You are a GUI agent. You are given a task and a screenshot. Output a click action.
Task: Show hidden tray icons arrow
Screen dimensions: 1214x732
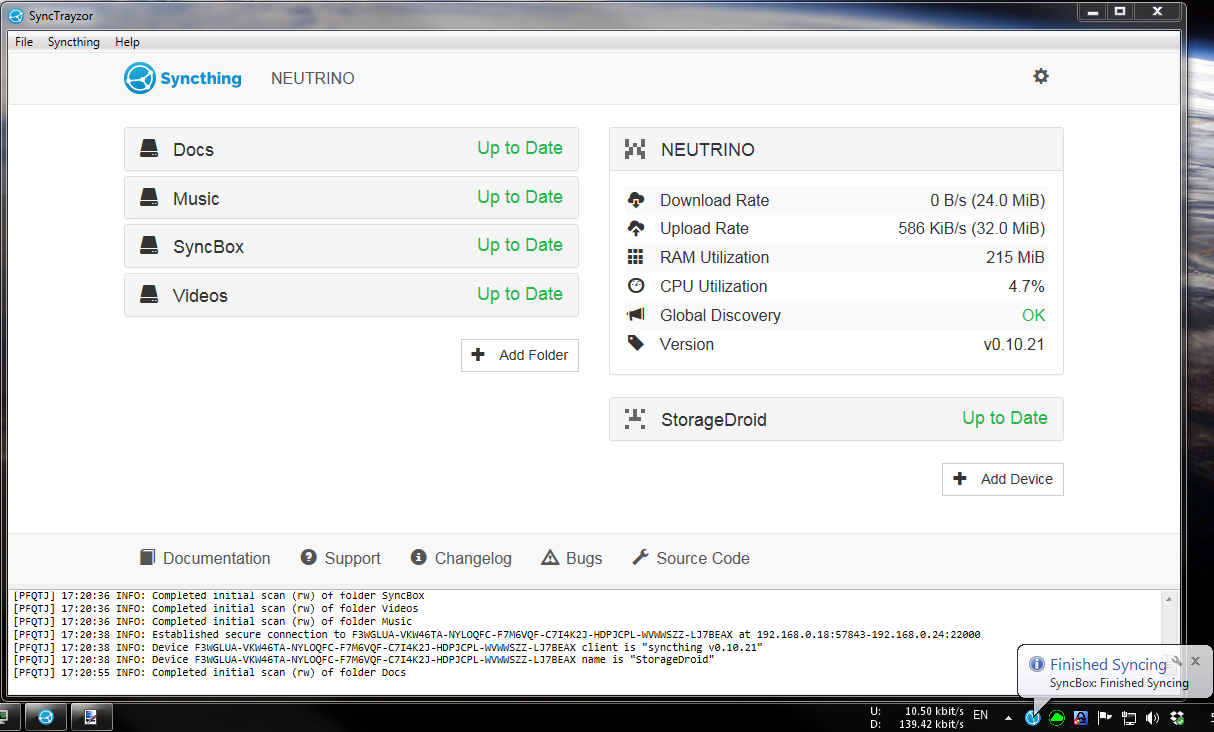[1008, 717]
